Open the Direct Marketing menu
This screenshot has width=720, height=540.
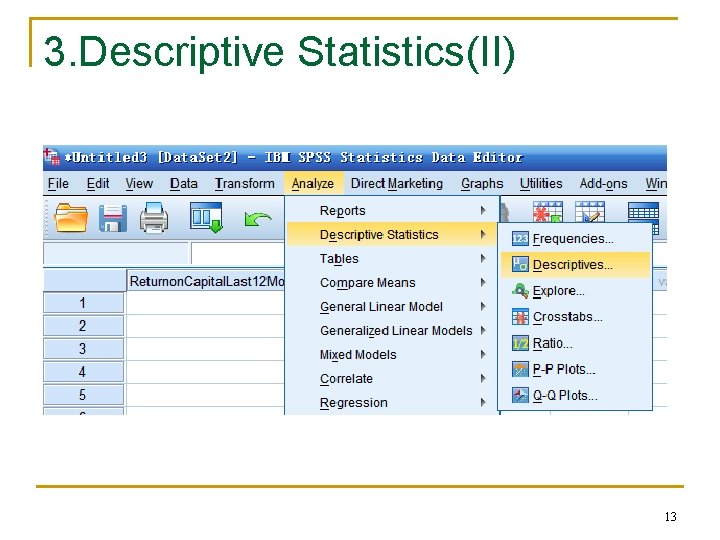(x=397, y=184)
